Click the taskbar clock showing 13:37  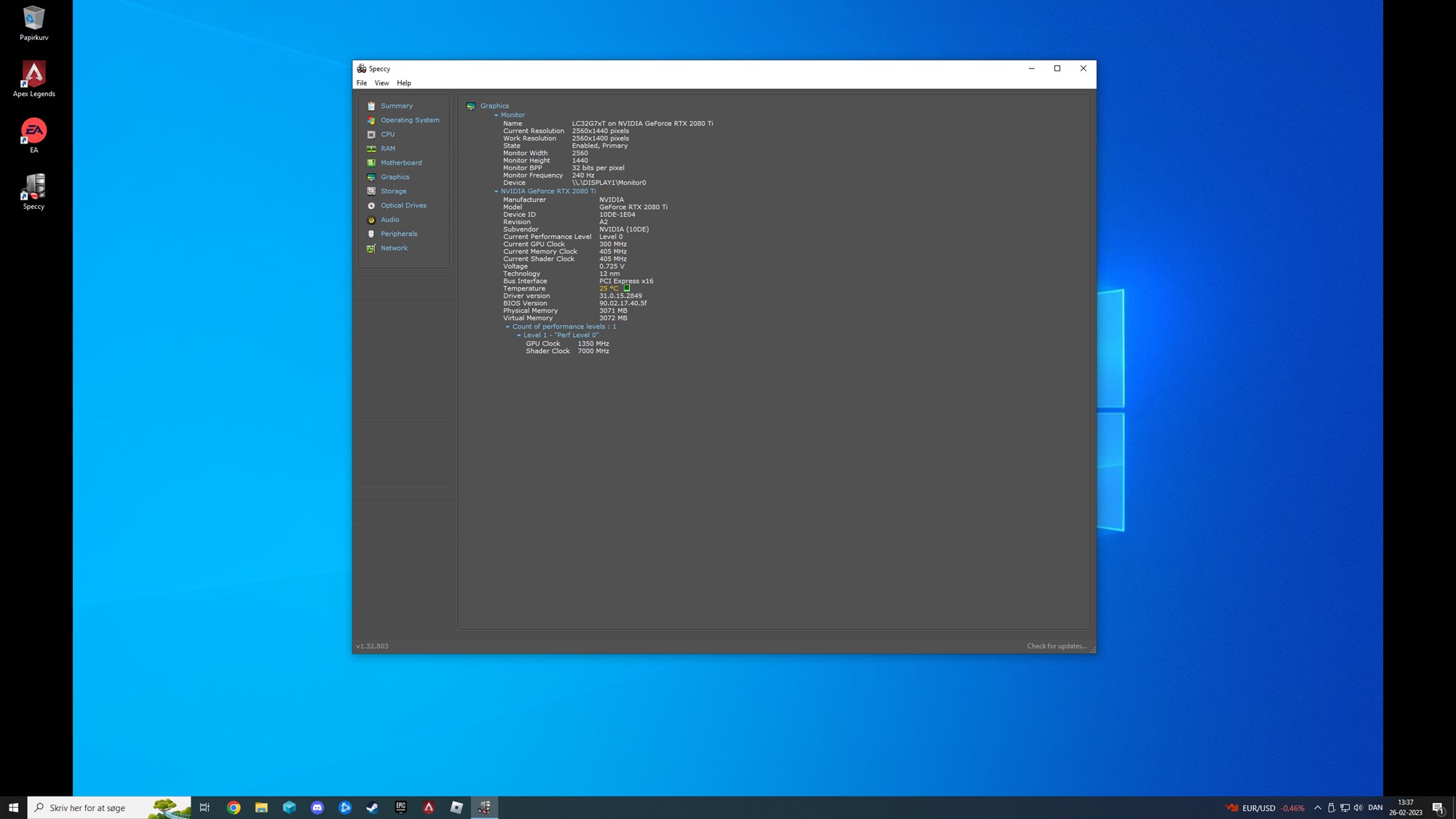tap(1406, 807)
